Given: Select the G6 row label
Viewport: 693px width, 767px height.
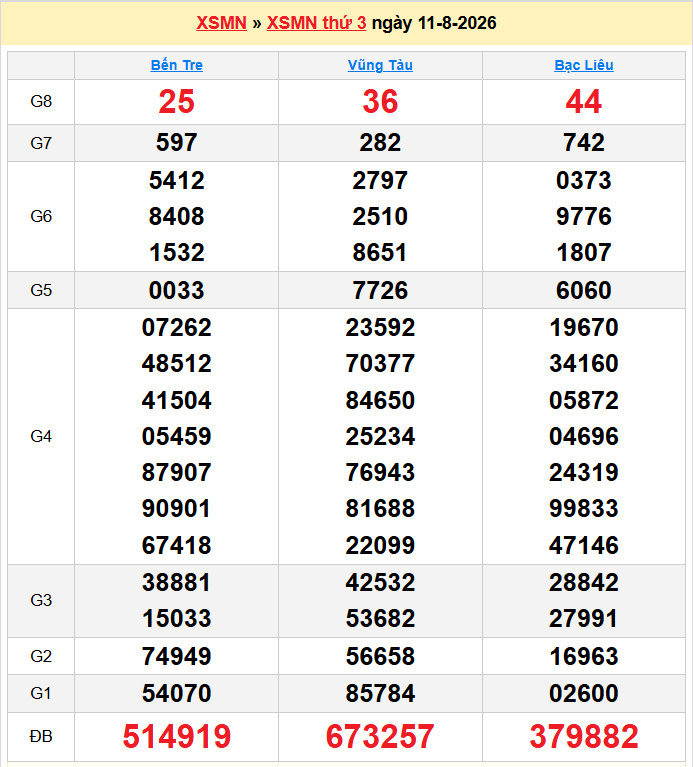Looking at the screenshot, I should [41, 216].
